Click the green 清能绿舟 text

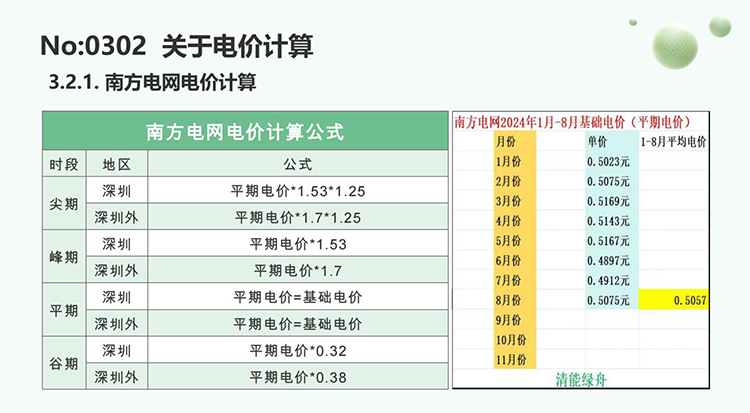click(x=582, y=380)
